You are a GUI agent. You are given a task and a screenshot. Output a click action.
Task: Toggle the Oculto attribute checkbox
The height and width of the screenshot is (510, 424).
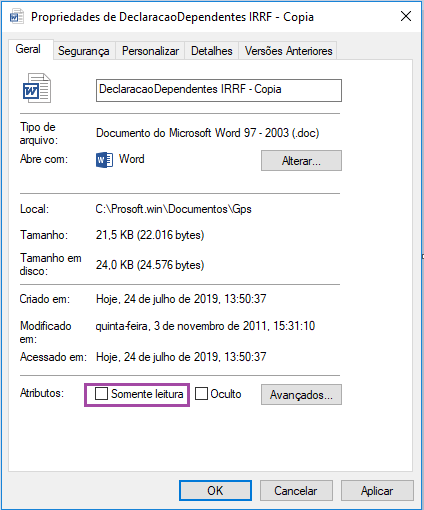click(x=201, y=394)
